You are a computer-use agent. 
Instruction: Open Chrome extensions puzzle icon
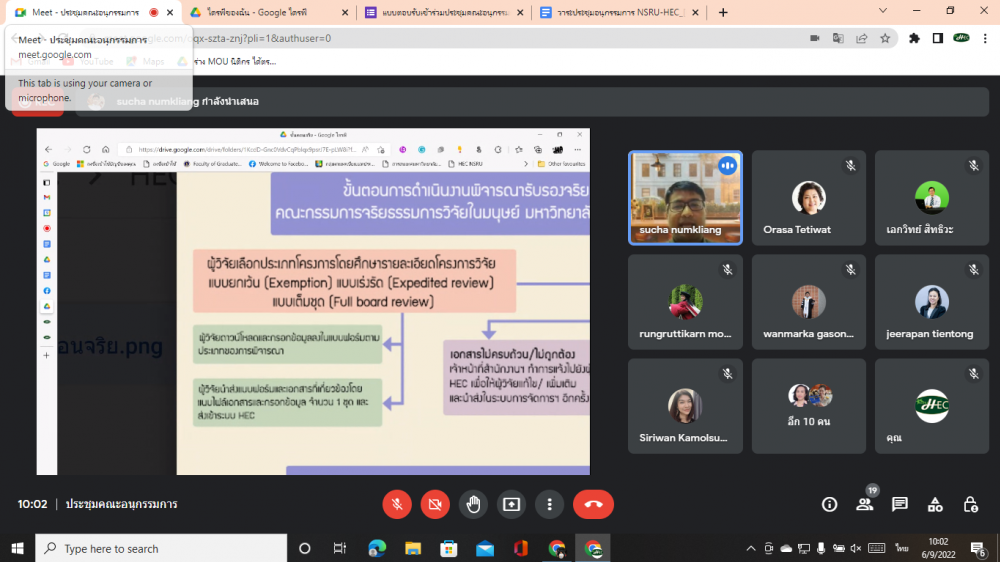tap(914, 38)
